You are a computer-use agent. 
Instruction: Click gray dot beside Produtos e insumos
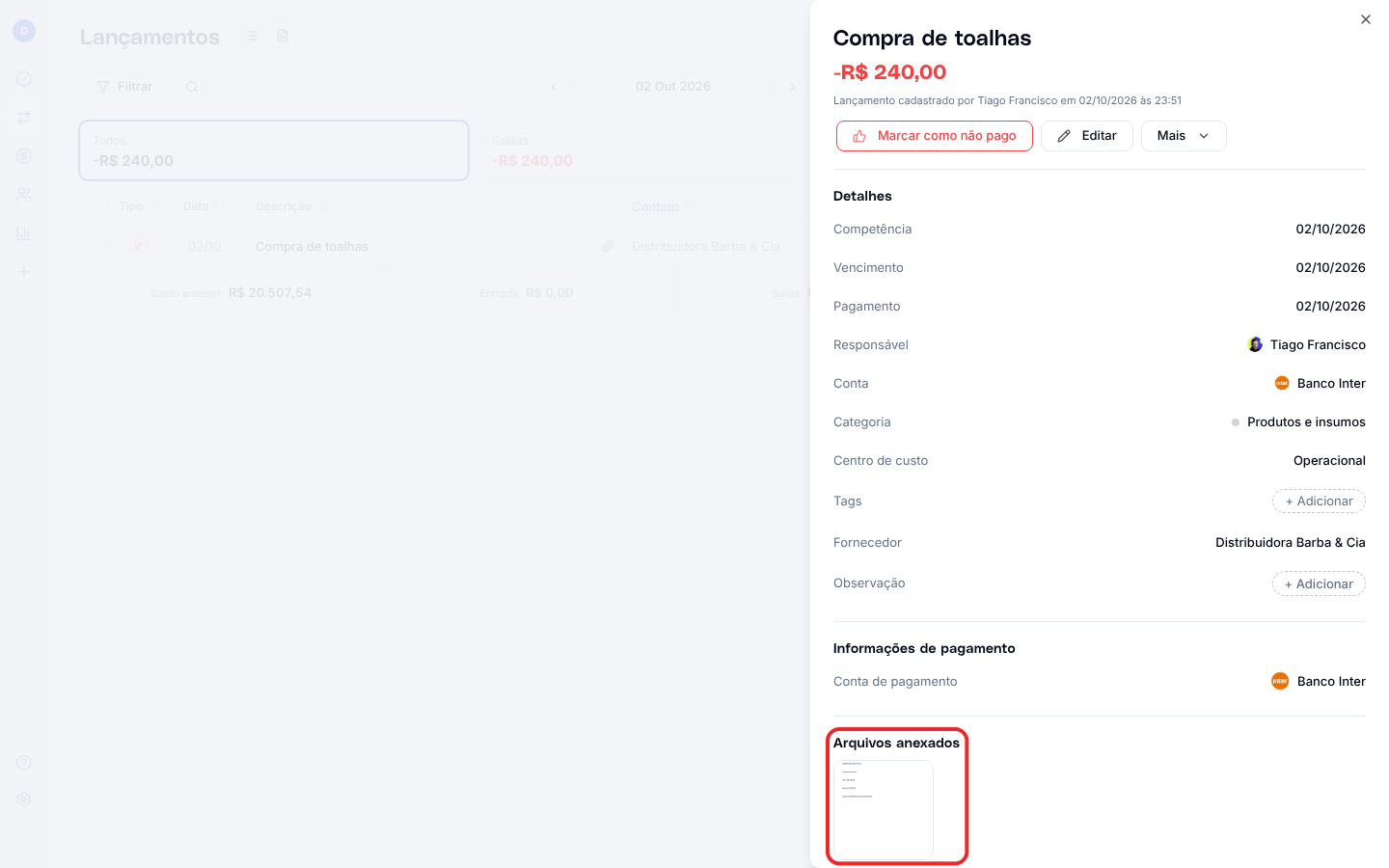[1236, 422]
